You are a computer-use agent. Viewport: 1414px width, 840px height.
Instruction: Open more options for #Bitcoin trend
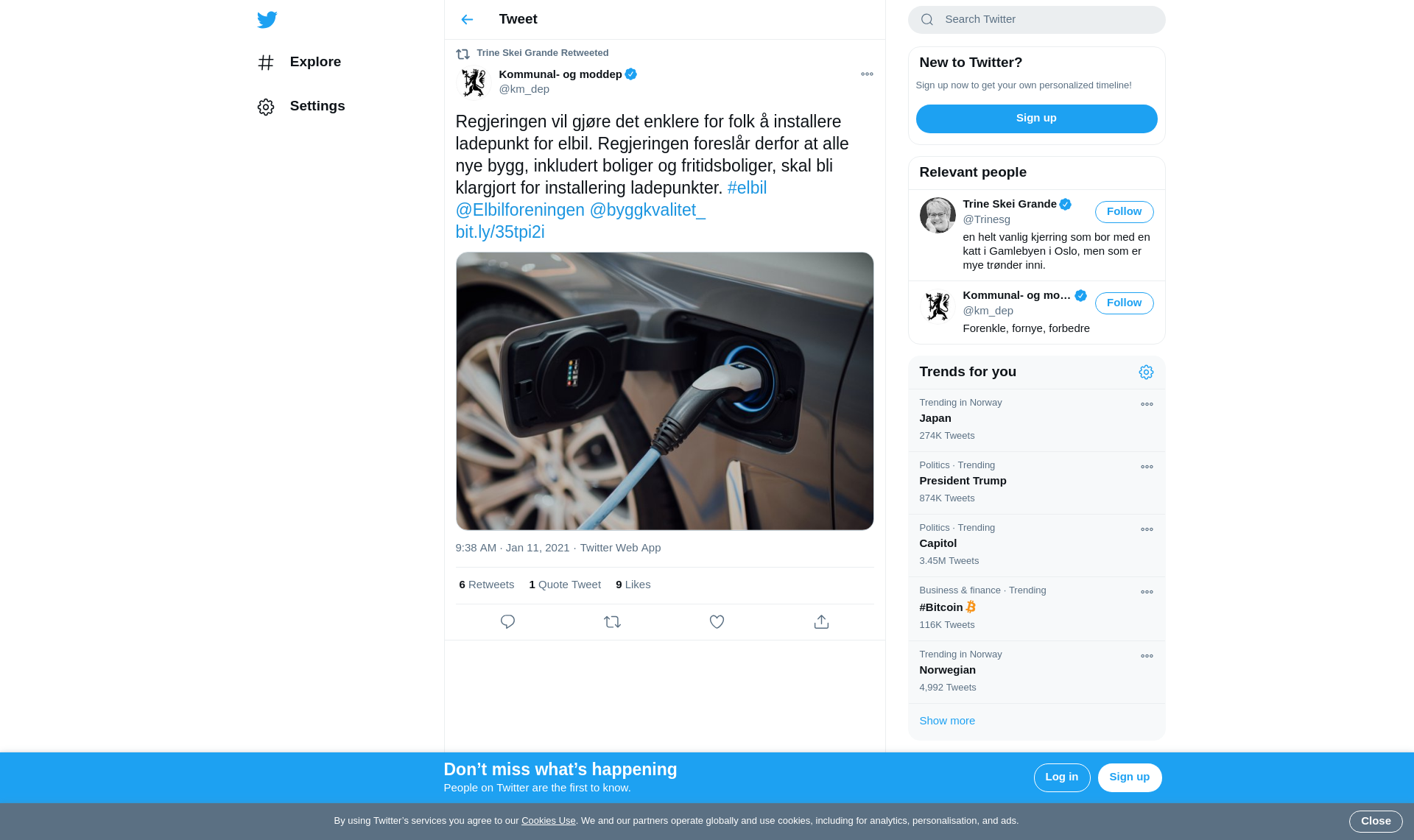[1147, 592]
